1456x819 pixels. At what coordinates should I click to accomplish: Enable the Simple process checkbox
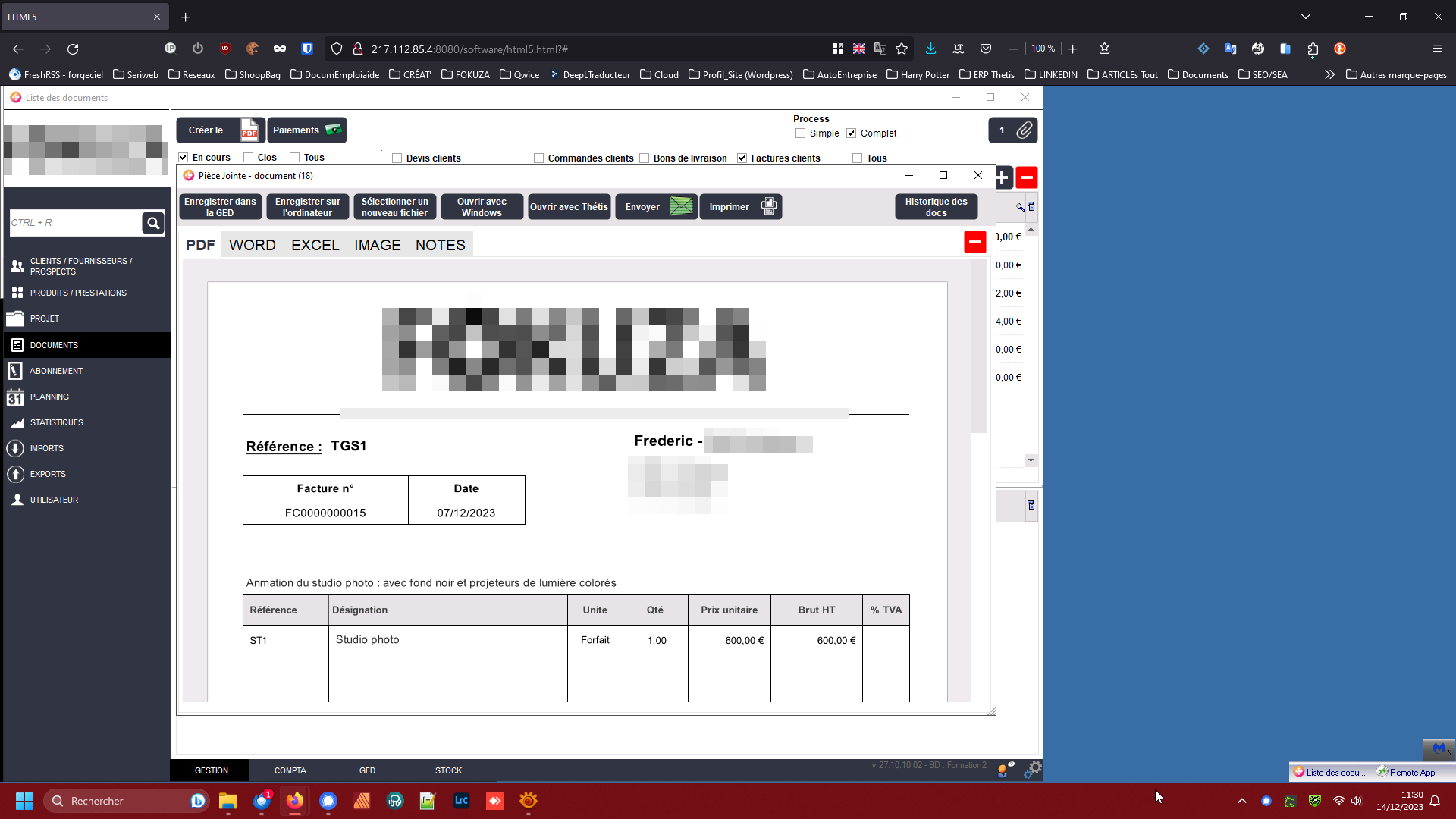coord(800,133)
